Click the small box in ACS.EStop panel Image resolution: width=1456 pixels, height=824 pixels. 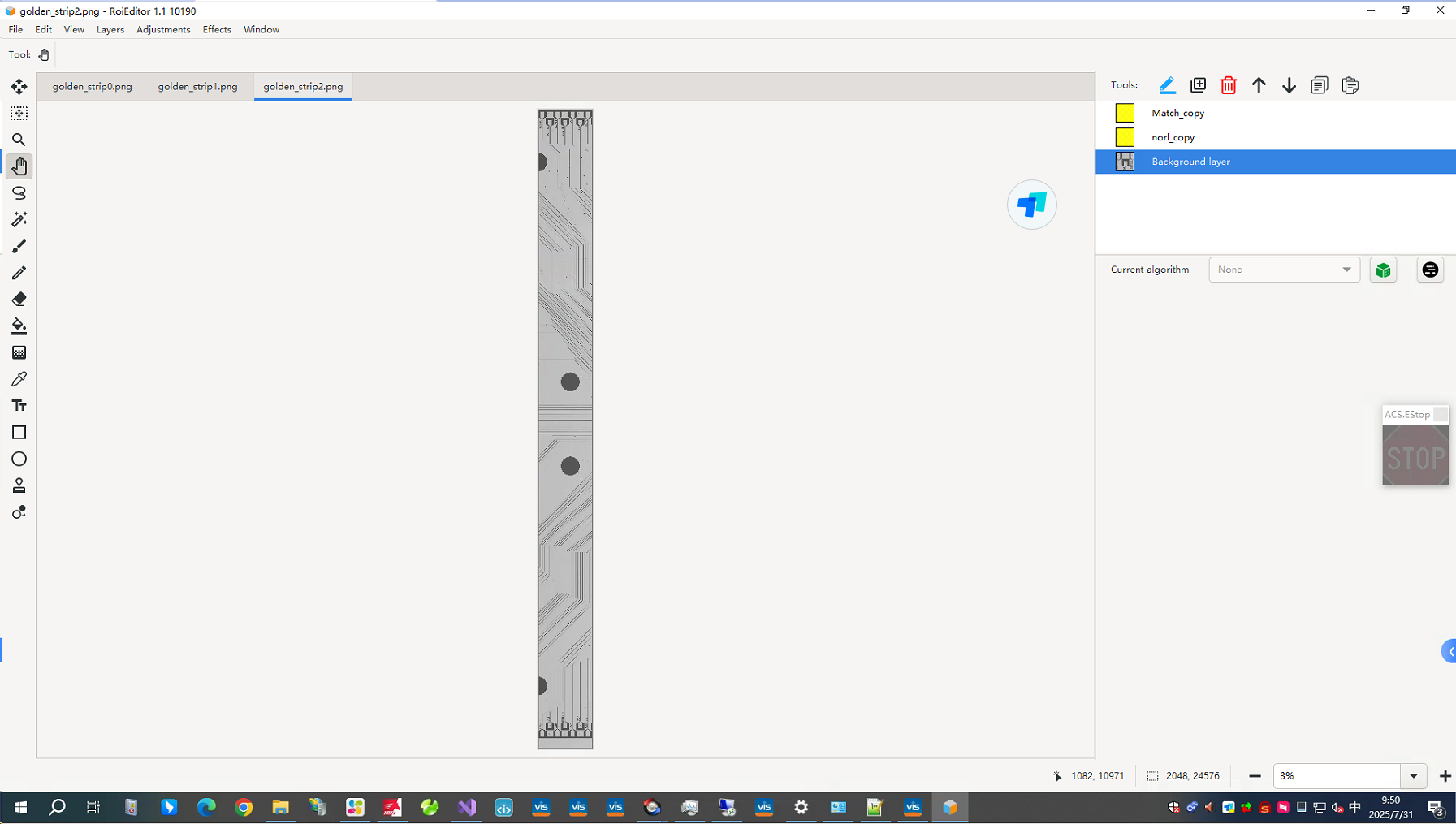coord(1440,415)
